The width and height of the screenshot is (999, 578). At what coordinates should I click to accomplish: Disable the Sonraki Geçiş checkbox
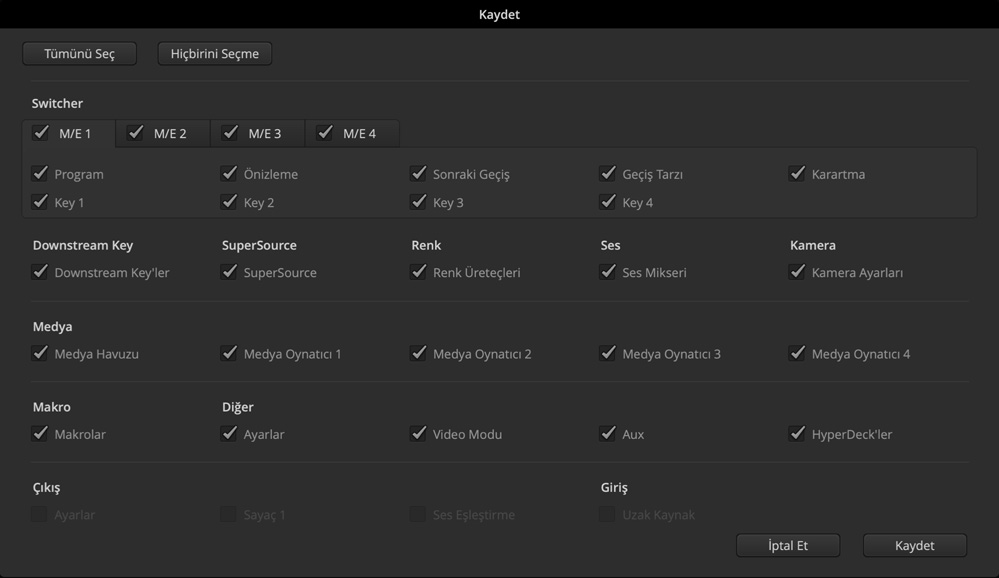418,174
